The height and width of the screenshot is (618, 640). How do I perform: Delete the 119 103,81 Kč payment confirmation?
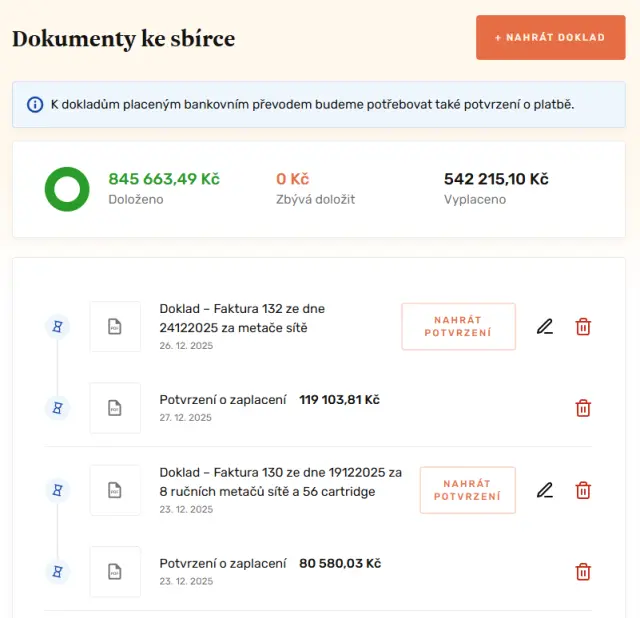point(583,408)
